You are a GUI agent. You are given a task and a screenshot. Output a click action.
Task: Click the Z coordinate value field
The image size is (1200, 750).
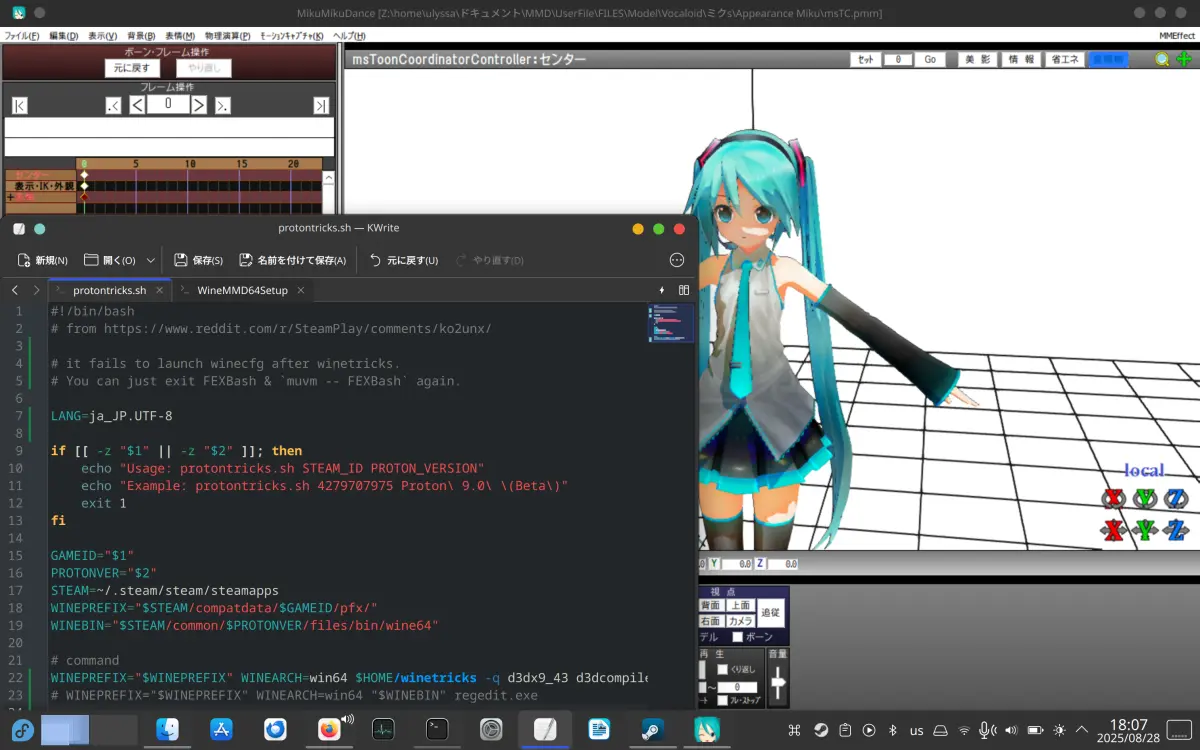coord(782,565)
